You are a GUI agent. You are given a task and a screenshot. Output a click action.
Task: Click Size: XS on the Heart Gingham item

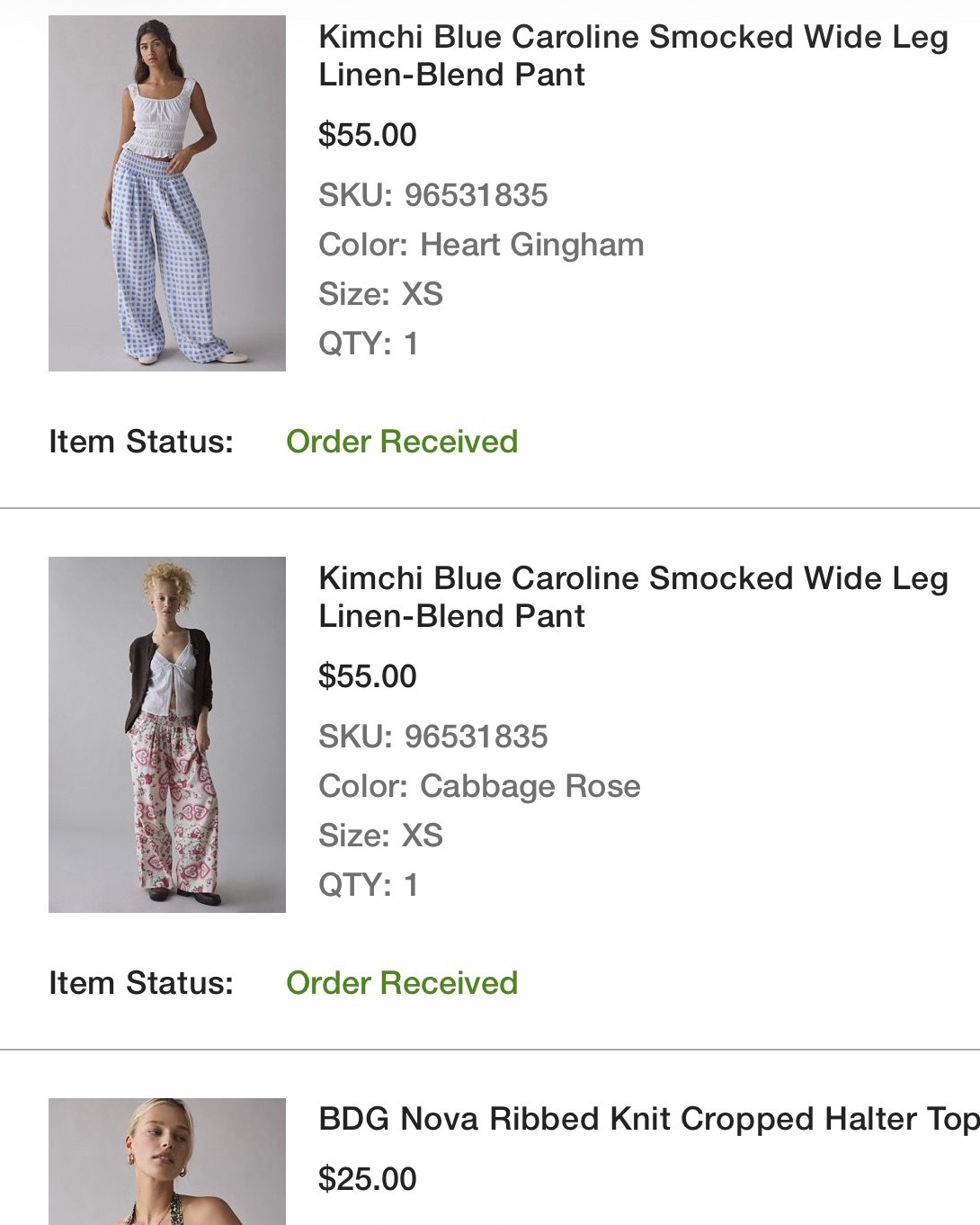click(380, 294)
